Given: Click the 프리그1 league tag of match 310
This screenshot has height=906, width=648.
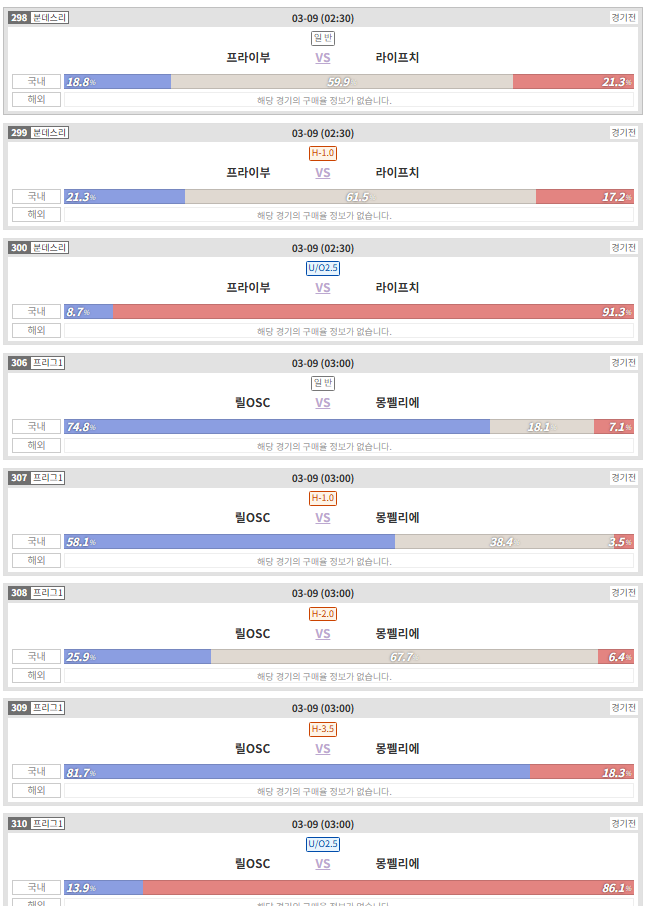Looking at the screenshot, I should (x=47, y=823).
